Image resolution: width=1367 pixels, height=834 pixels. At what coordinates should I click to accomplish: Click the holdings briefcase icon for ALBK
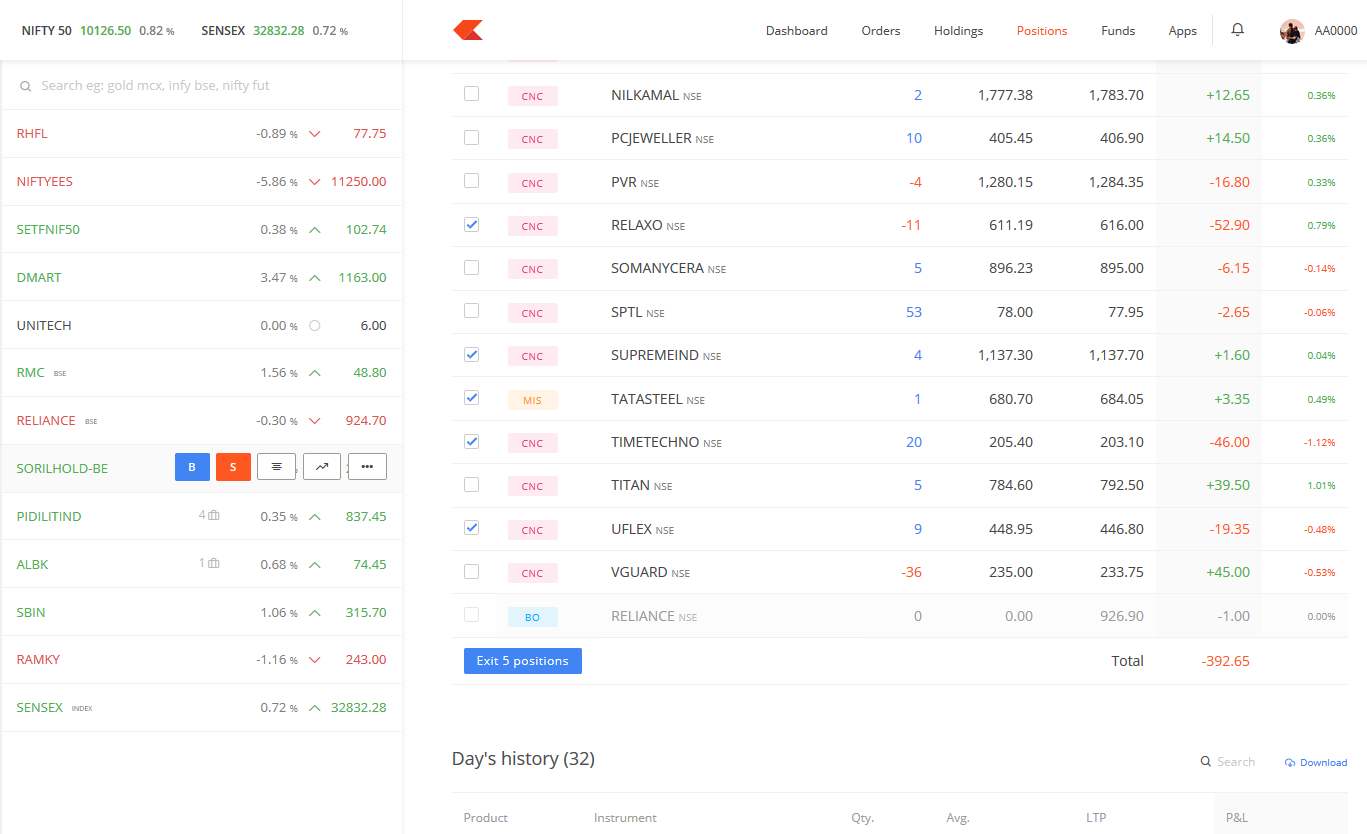pos(214,564)
